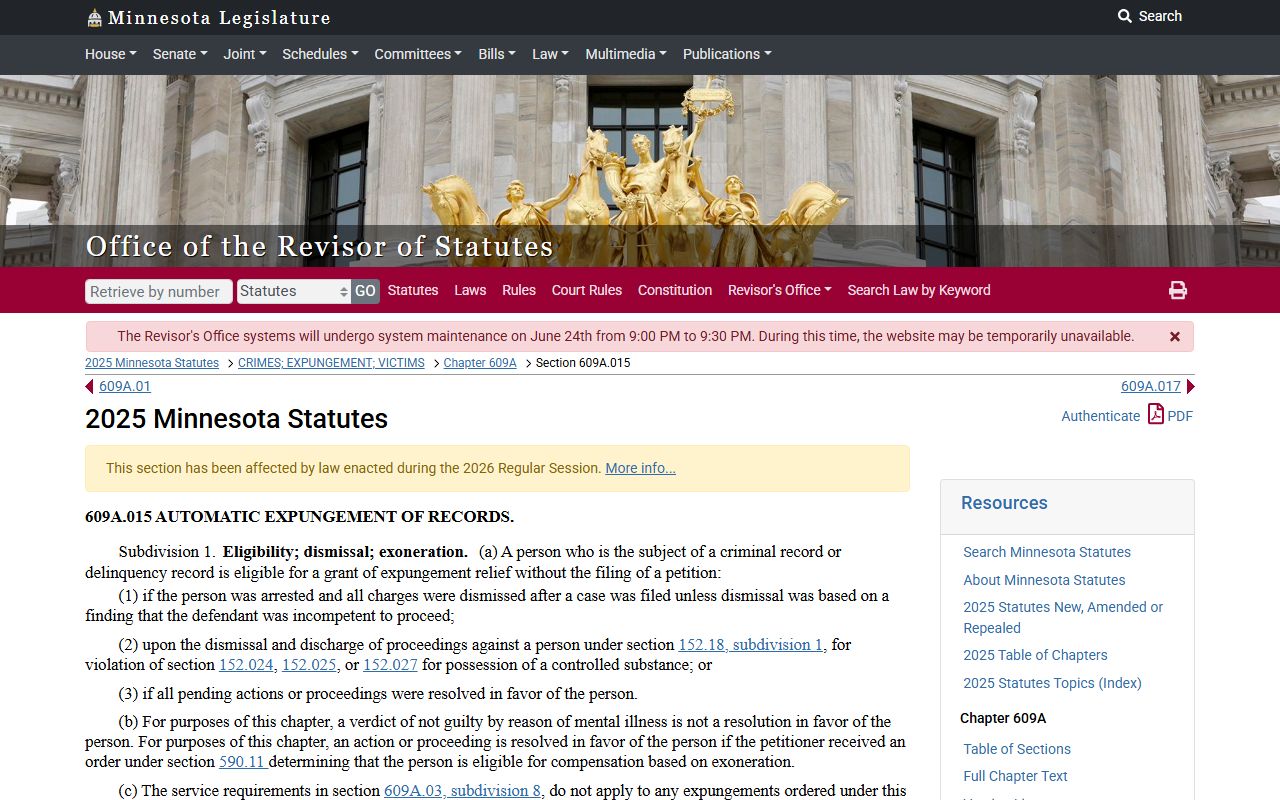Expand the Law menu
The width and height of the screenshot is (1280, 800).
tap(550, 54)
